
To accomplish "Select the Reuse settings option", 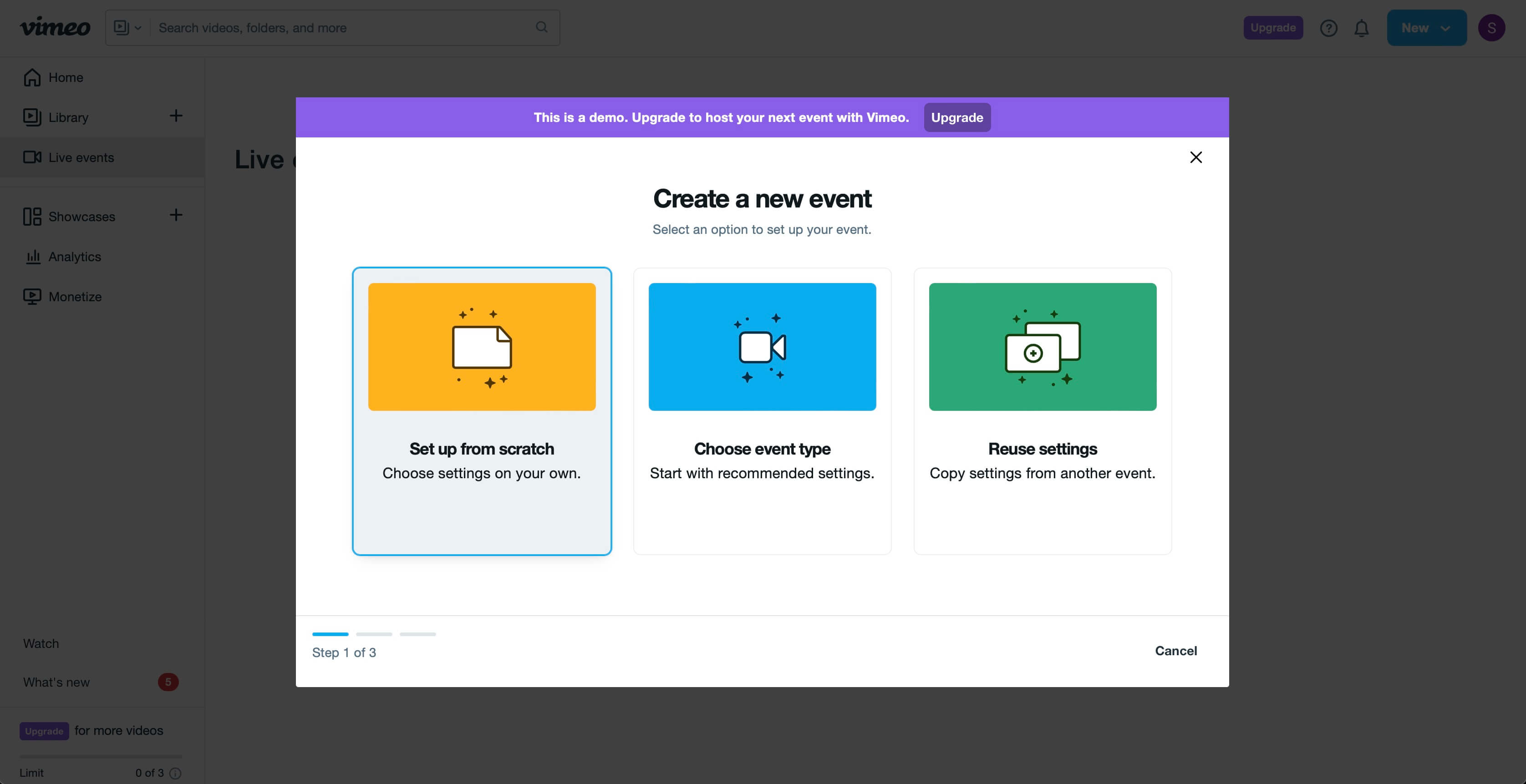I will (x=1042, y=411).
